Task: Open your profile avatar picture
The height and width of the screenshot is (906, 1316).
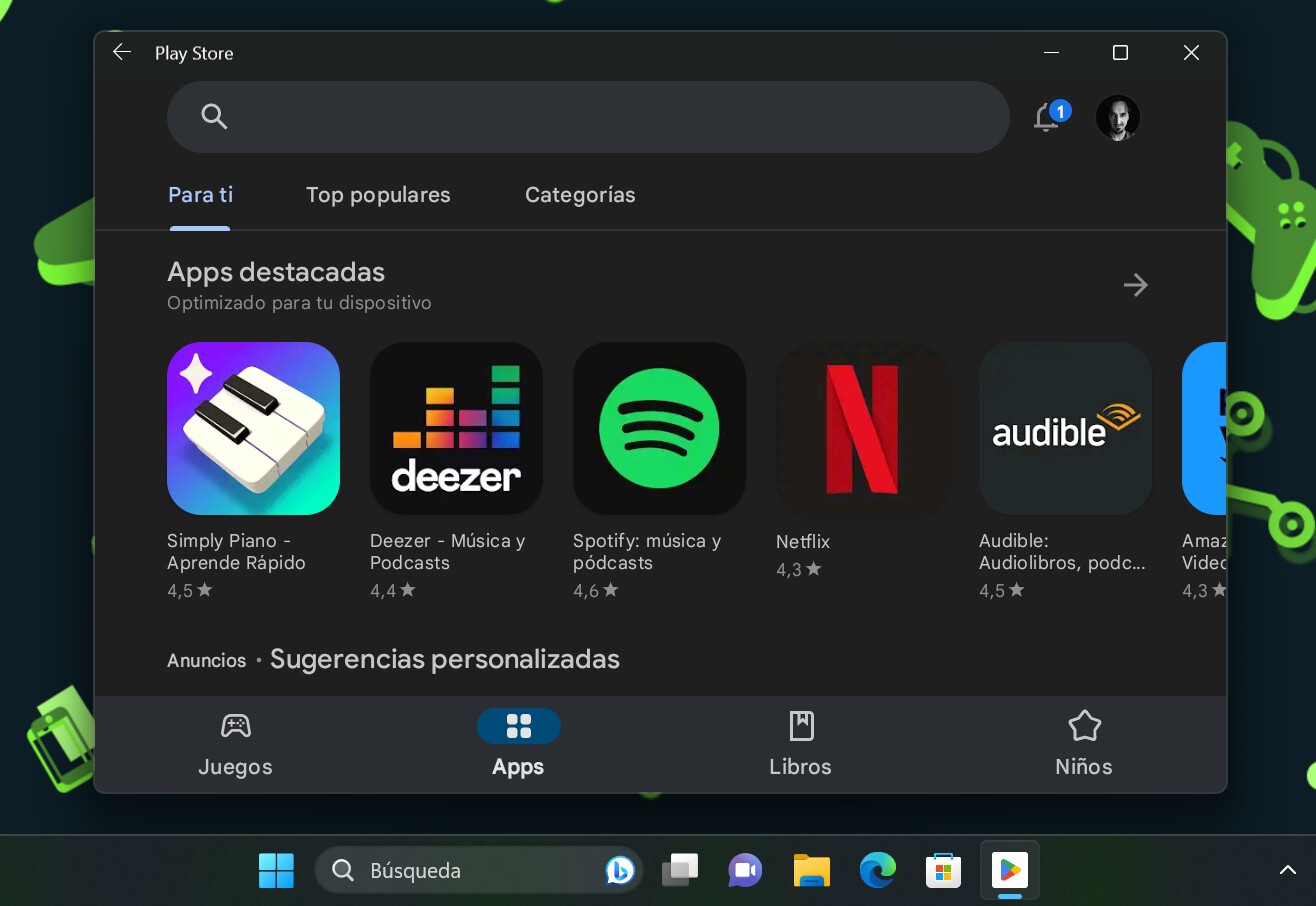Action: 1118,117
